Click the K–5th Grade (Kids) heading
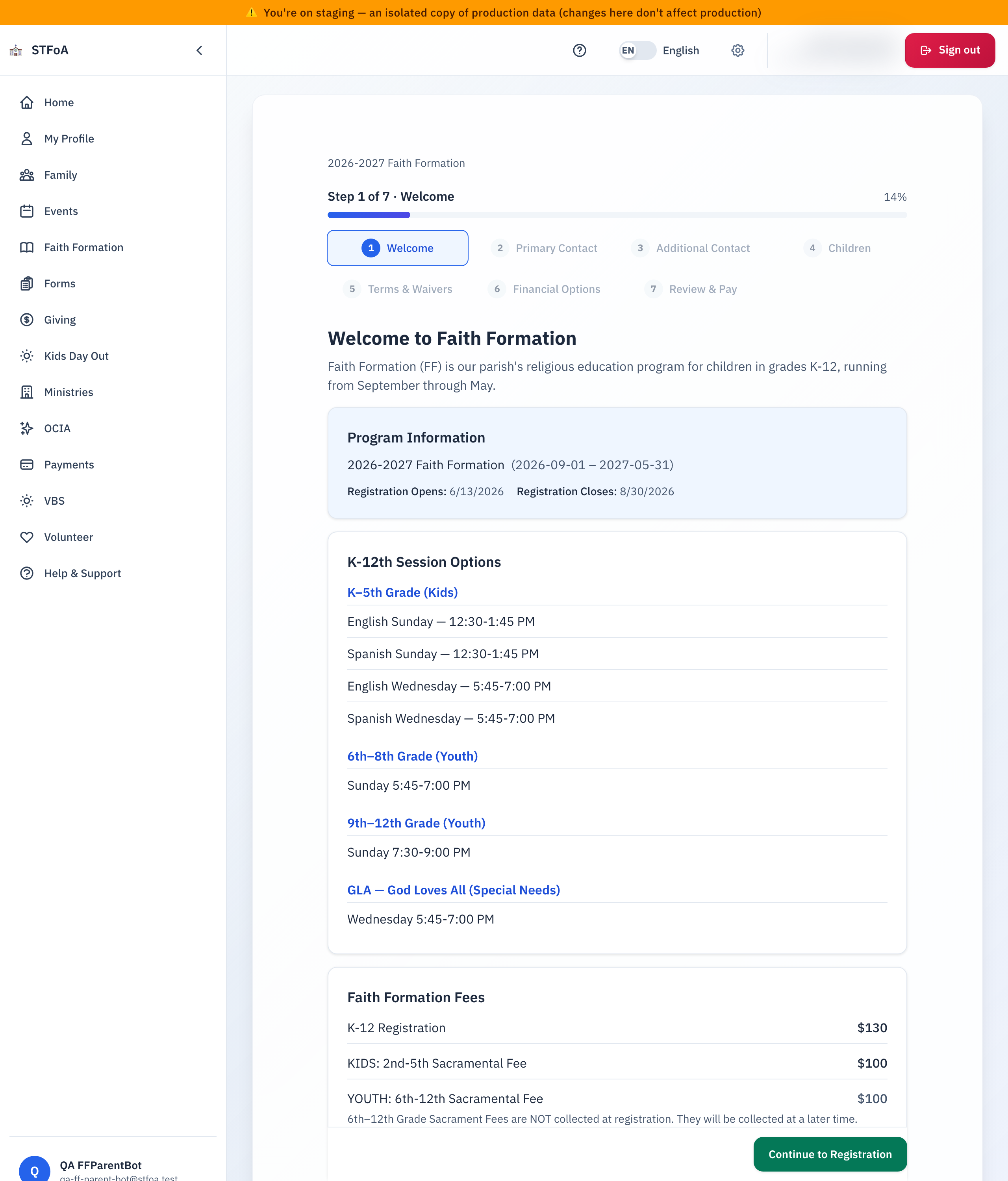This screenshot has width=1008, height=1181. [x=402, y=592]
